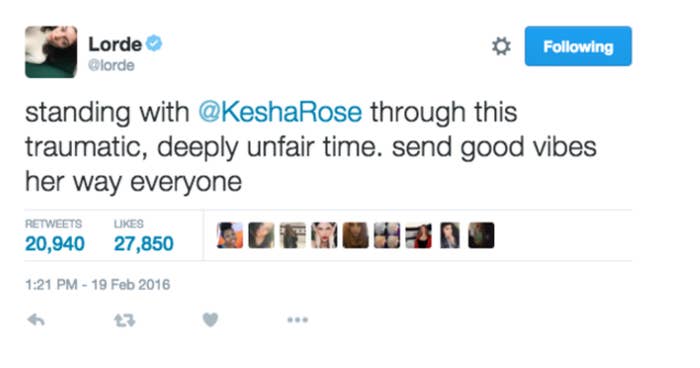The image size is (700, 368).
Task: Open the three-dot more options menu
Action: [297, 320]
